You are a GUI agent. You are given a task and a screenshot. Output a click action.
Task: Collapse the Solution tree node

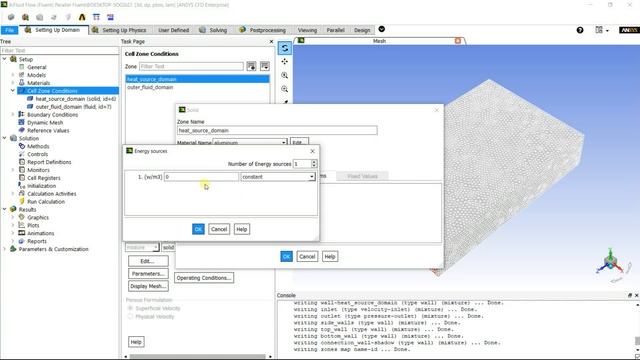[5, 138]
